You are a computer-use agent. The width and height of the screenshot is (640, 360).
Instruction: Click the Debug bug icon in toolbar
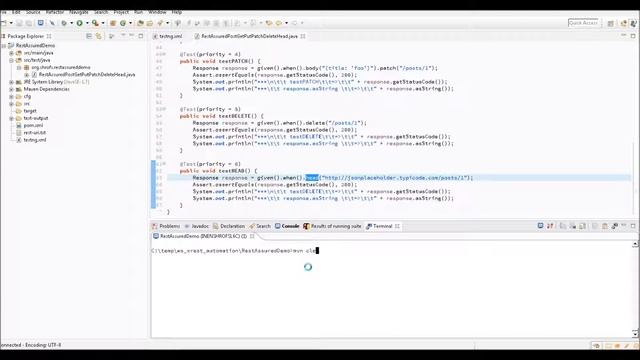click(64, 23)
